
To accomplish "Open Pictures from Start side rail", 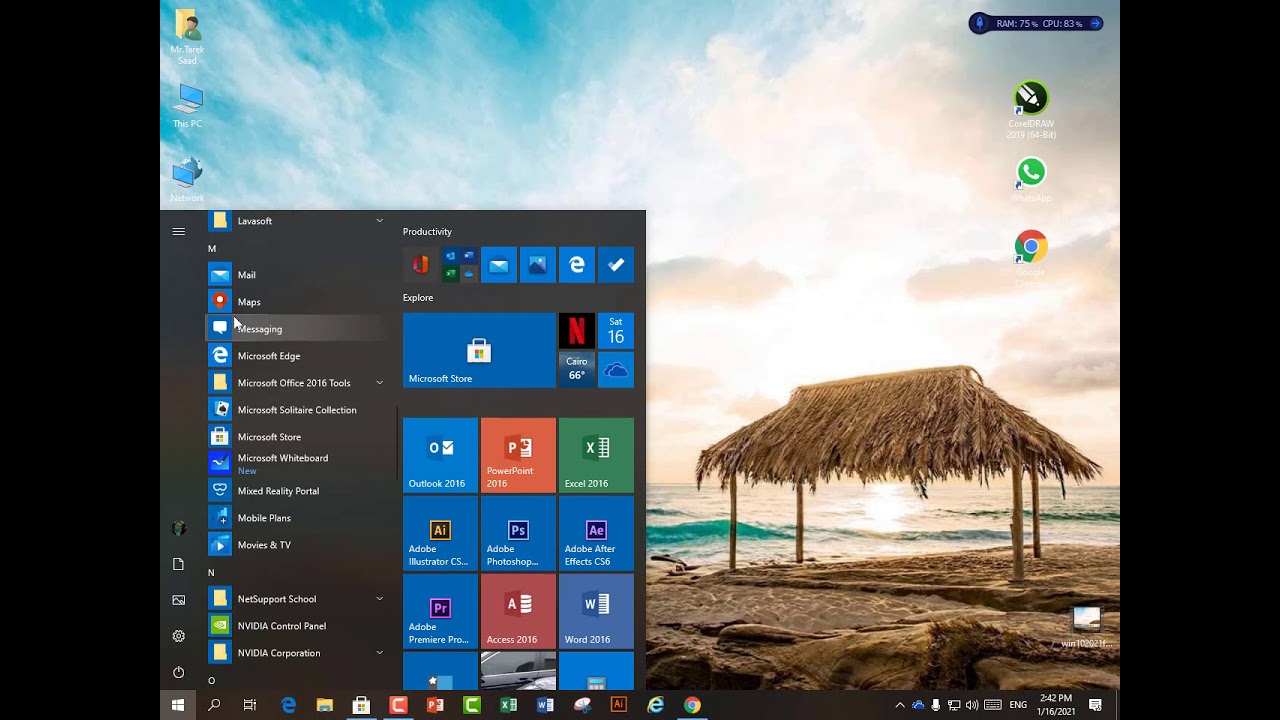I will pos(179,600).
